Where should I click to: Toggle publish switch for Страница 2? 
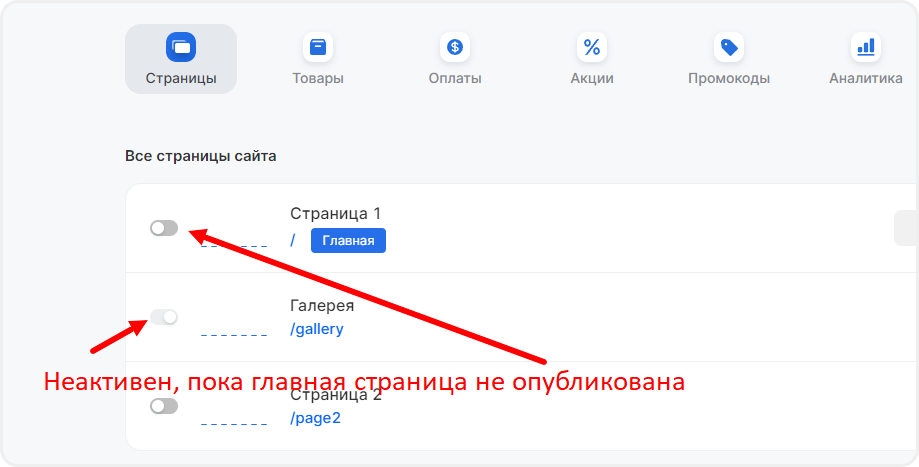click(164, 406)
